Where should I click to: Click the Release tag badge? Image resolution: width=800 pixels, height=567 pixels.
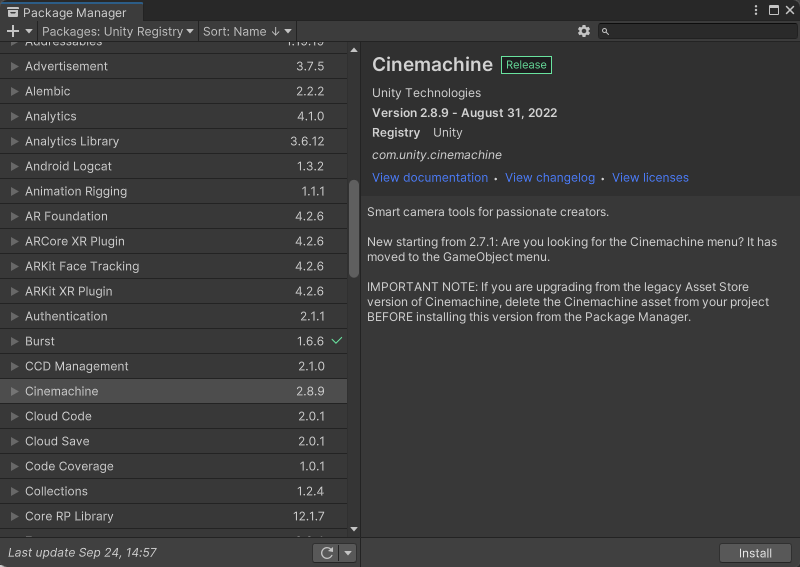(526, 65)
